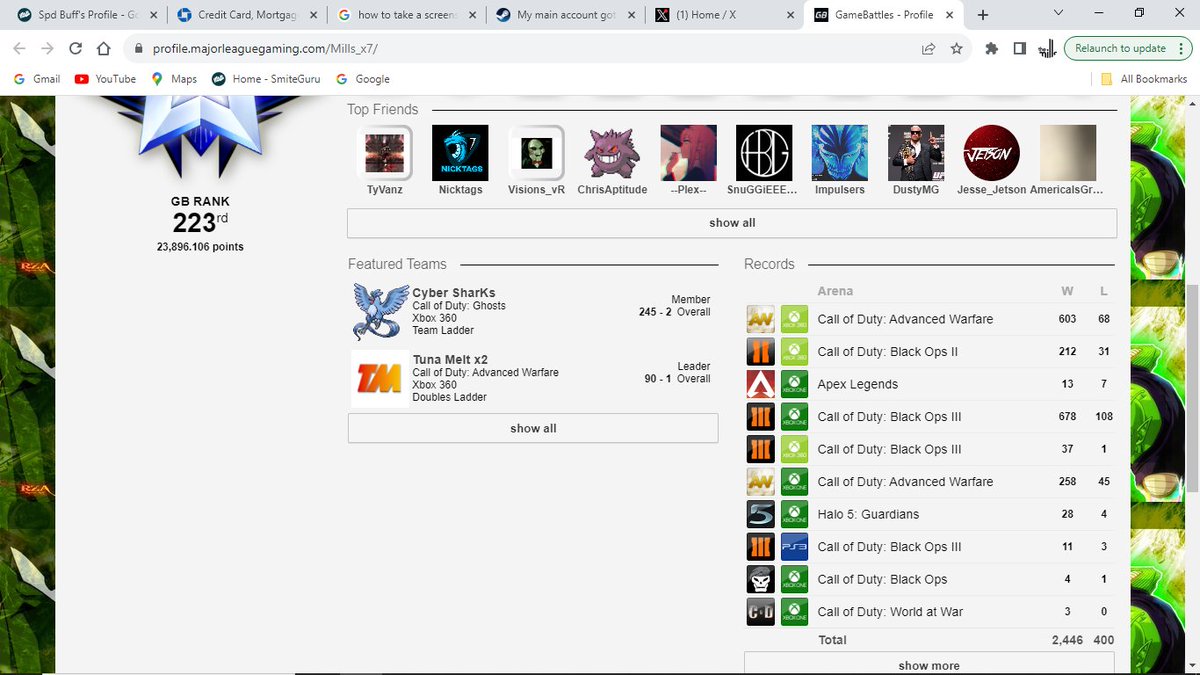Open YouTube bookmark
The image size is (1200, 675).
coord(105,79)
